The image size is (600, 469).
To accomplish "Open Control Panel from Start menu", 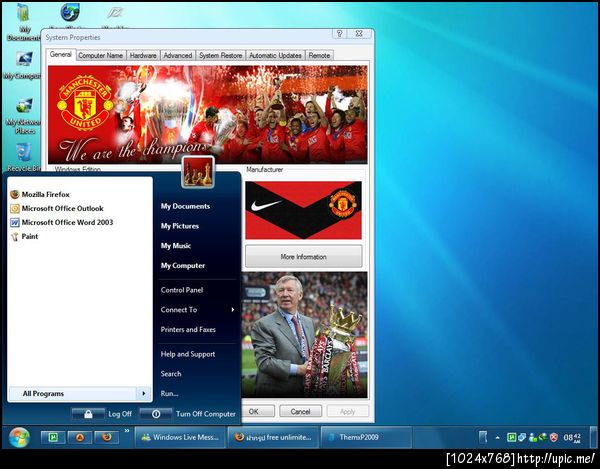I will [x=182, y=290].
